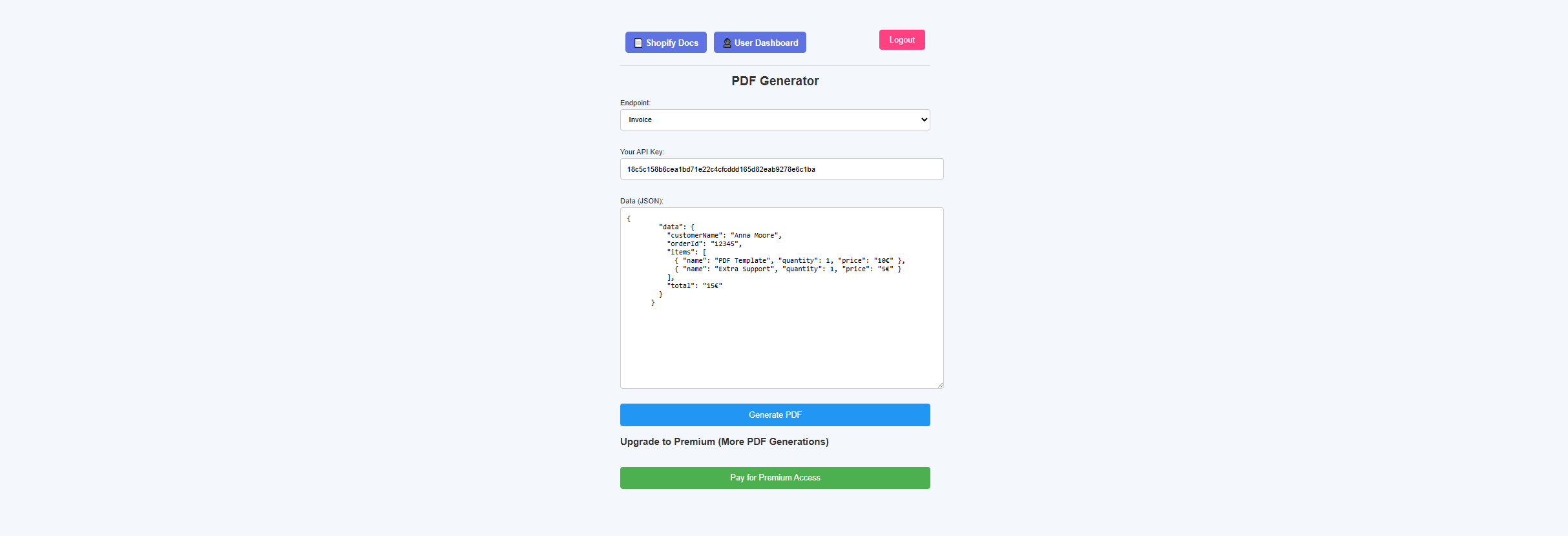Click the Data (JSON): label

(642, 201)
